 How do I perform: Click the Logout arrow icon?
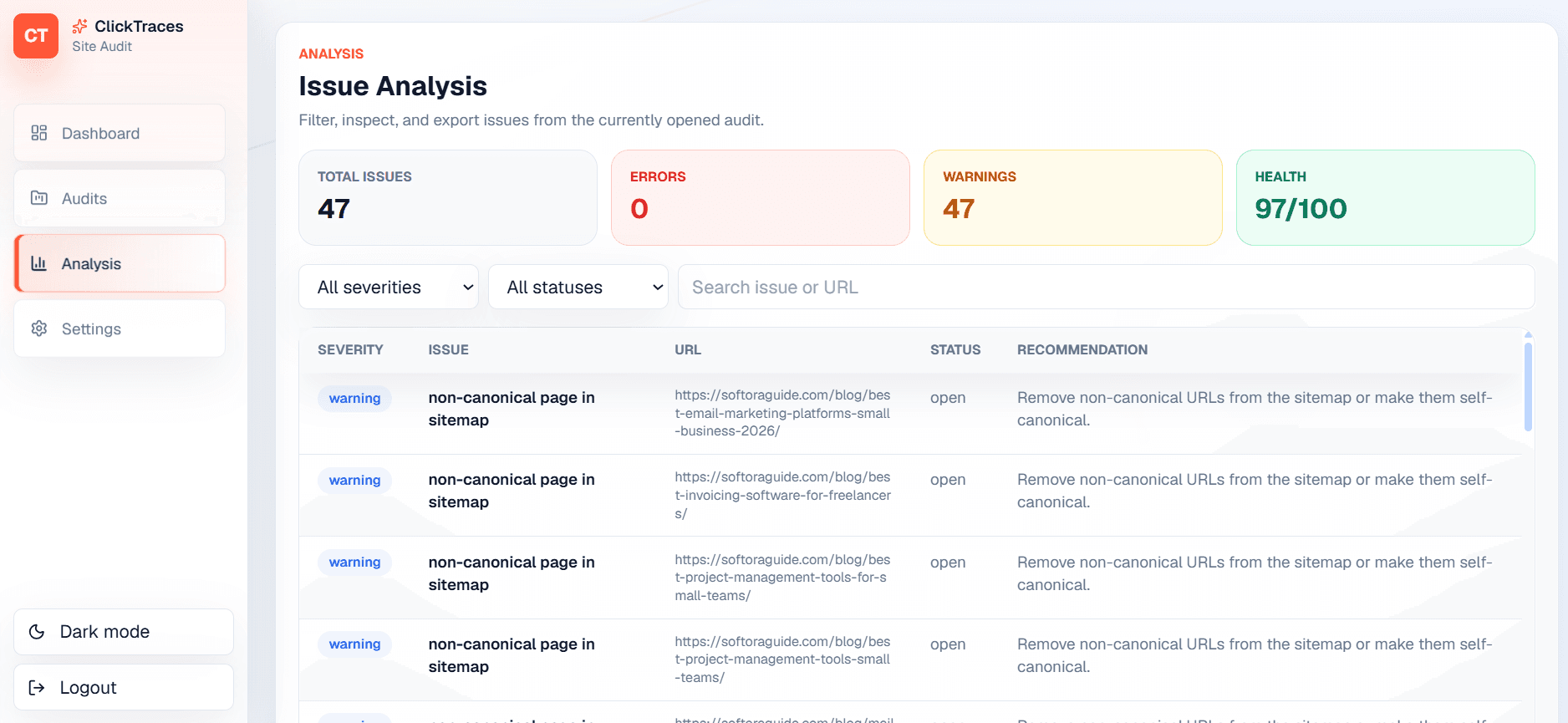pos(37,688)
